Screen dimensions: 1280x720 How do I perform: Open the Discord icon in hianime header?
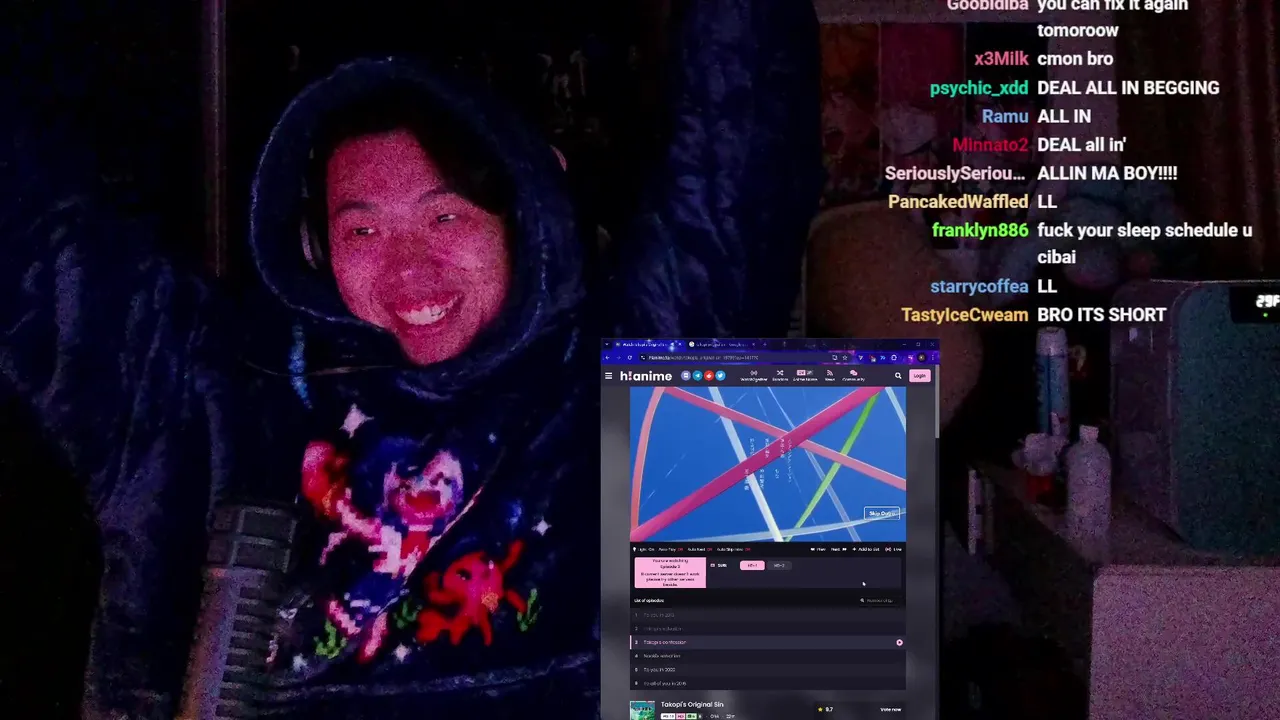[x=686, y=376]
